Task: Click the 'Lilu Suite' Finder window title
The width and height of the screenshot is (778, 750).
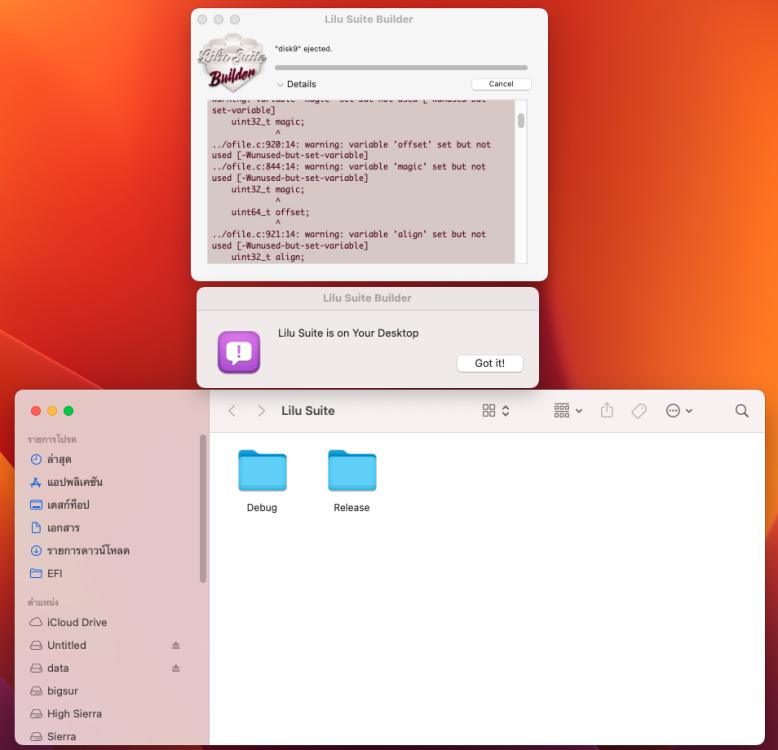Action: coord(308,411)
